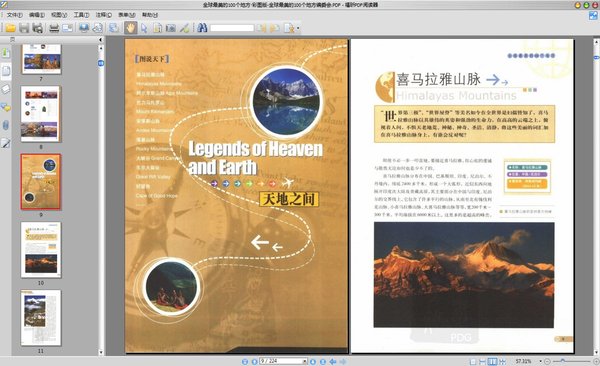Click the Save As disk icon
Screen dimensions: 600x366
(38, 28)
